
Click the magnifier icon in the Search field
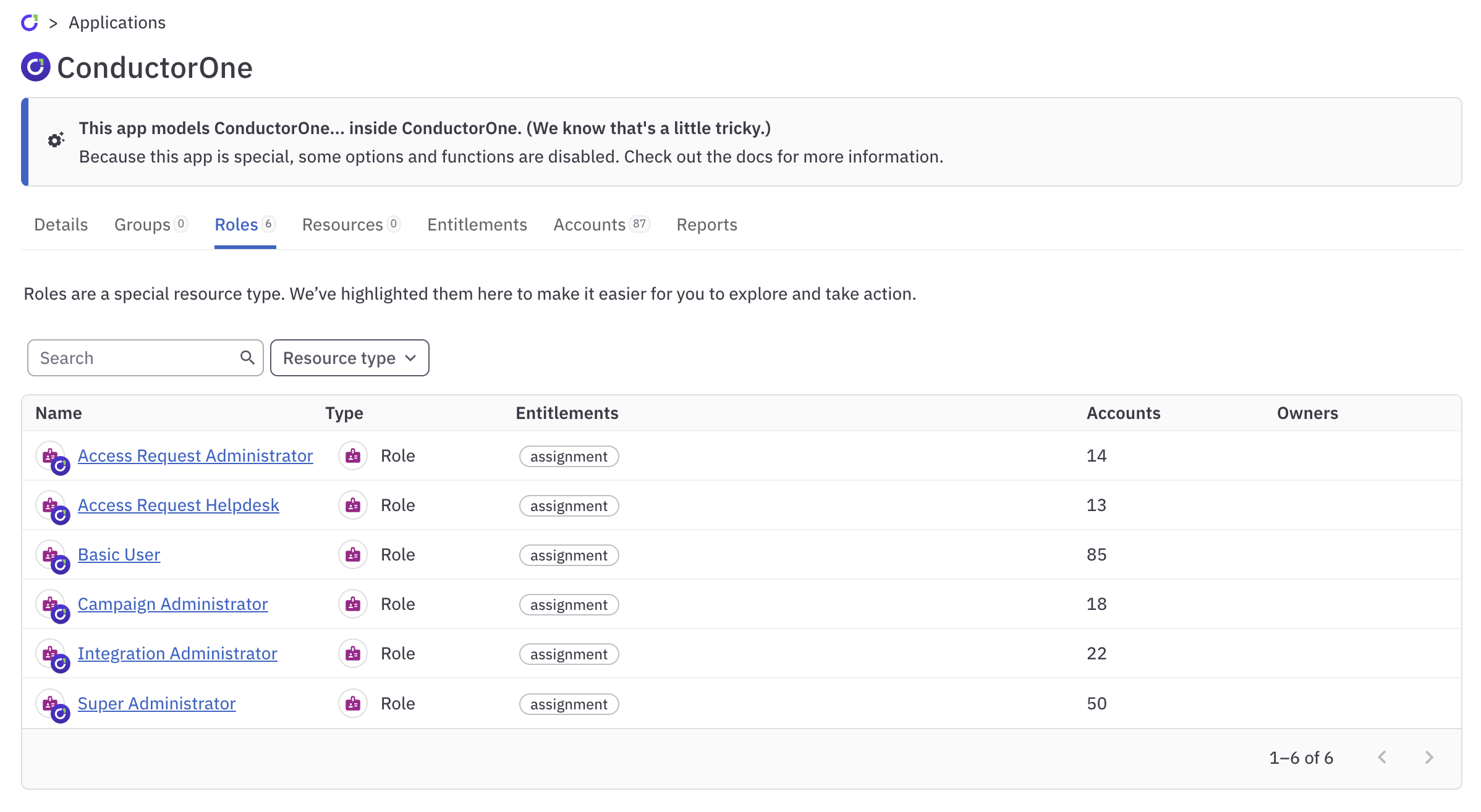[247, 358]
